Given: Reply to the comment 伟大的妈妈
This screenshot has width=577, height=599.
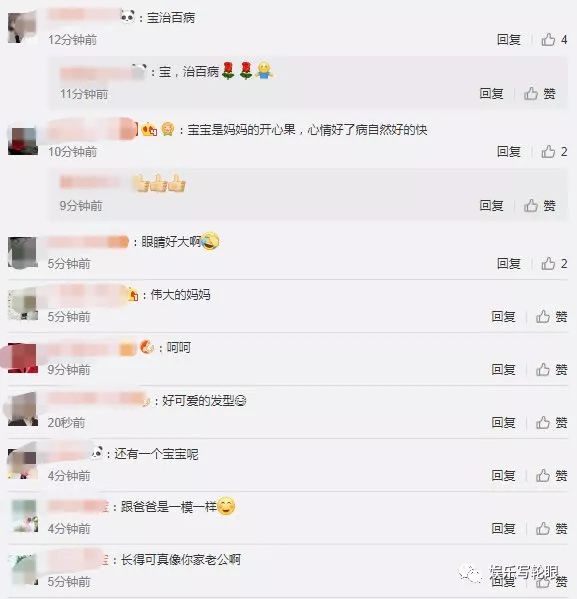Looking at the screenshot, I should [503, 316].
